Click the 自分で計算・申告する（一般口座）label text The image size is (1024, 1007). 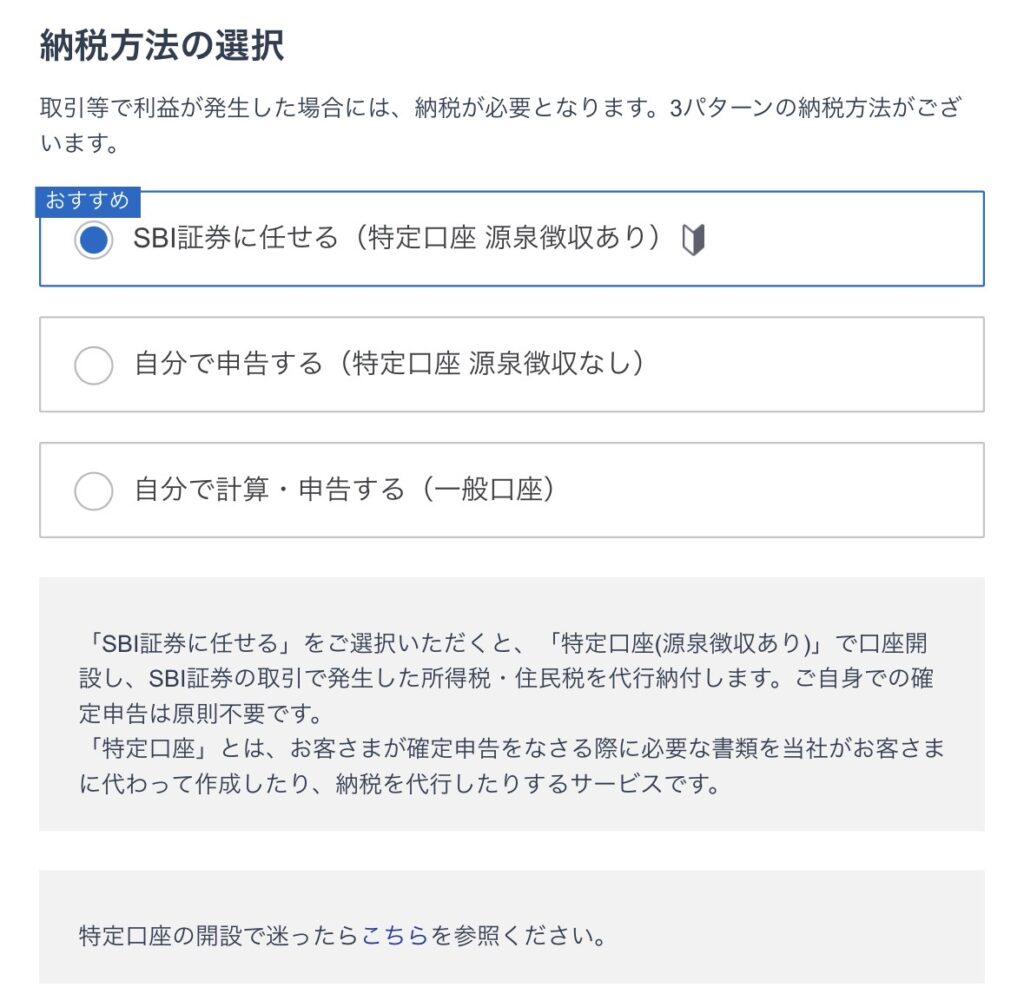pyautogui.click(x=344, y=490)
